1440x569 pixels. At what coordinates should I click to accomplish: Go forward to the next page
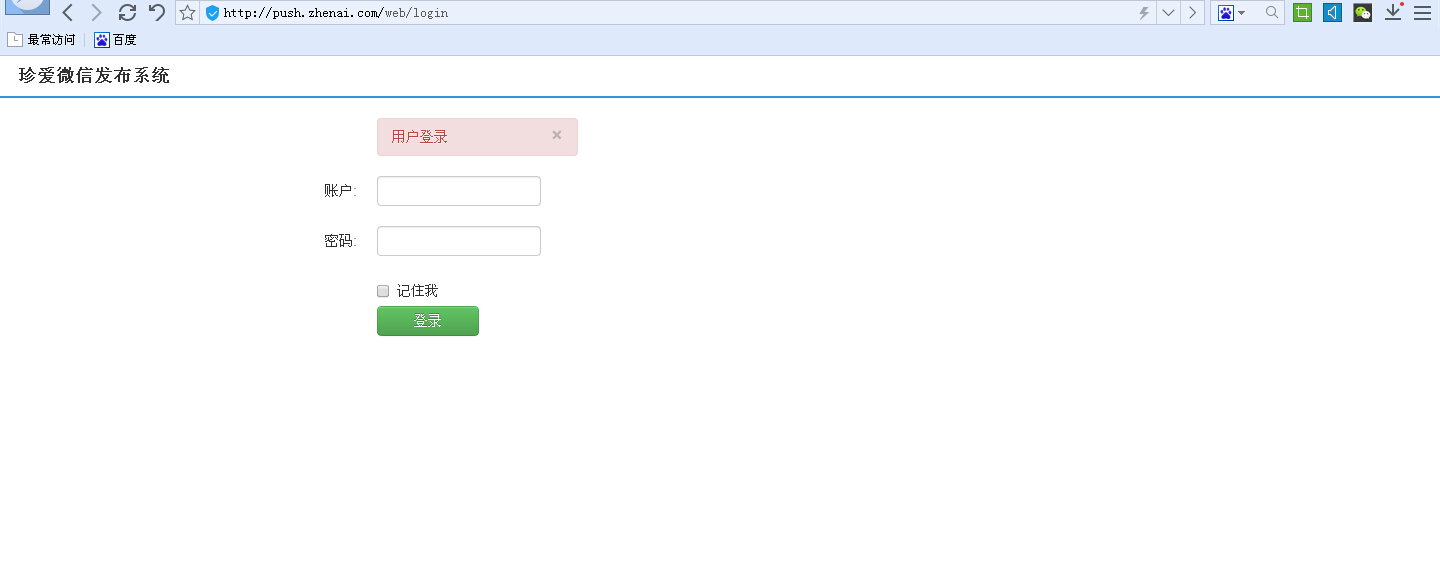click(x=96, y=13)
